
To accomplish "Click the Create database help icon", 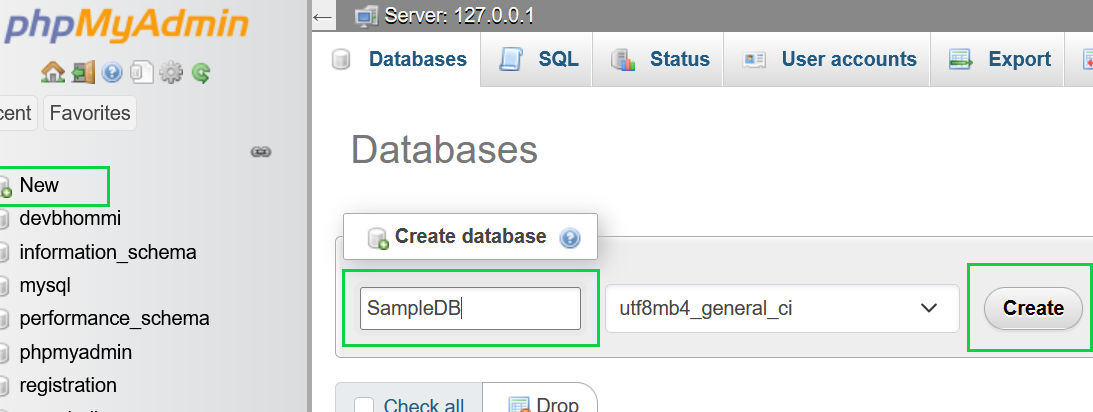I will (x=570, y=238).
